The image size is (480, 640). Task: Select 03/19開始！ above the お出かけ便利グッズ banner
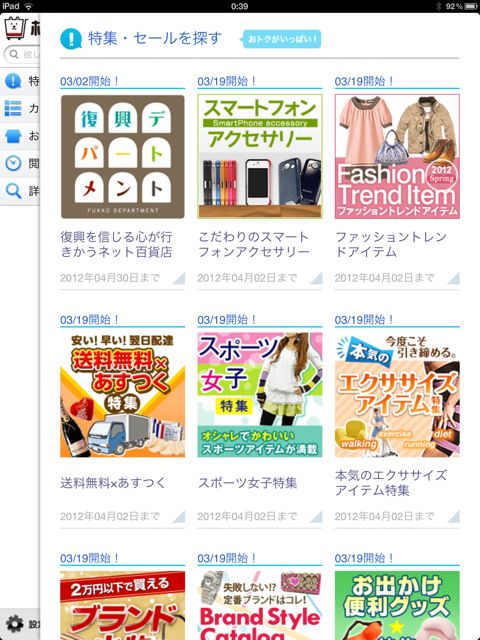click(x=364, y=558)
